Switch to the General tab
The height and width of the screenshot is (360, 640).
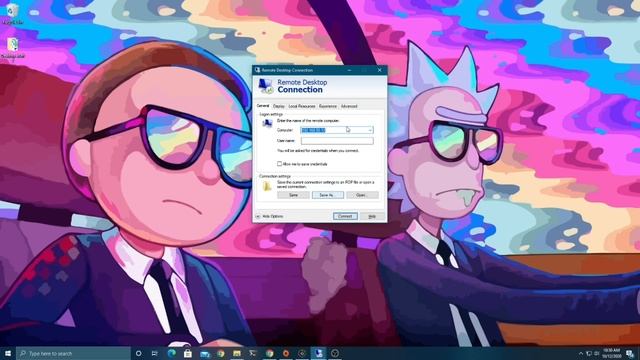click(x=263, y=106)
